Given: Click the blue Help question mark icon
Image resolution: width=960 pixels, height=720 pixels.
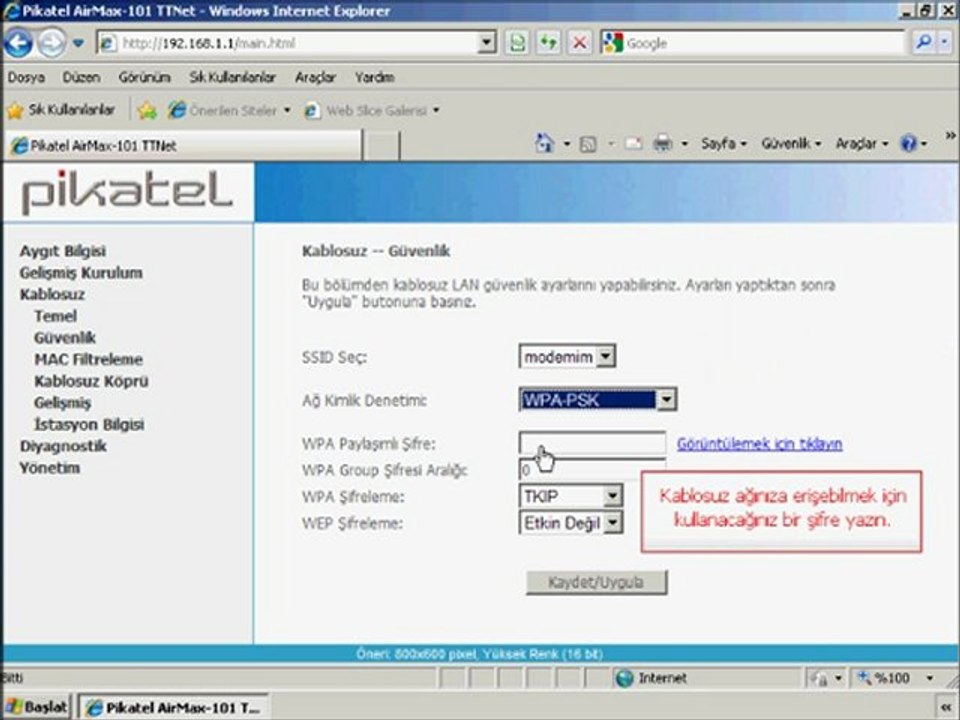Looking at the screenshot, I should pos(908,144).
